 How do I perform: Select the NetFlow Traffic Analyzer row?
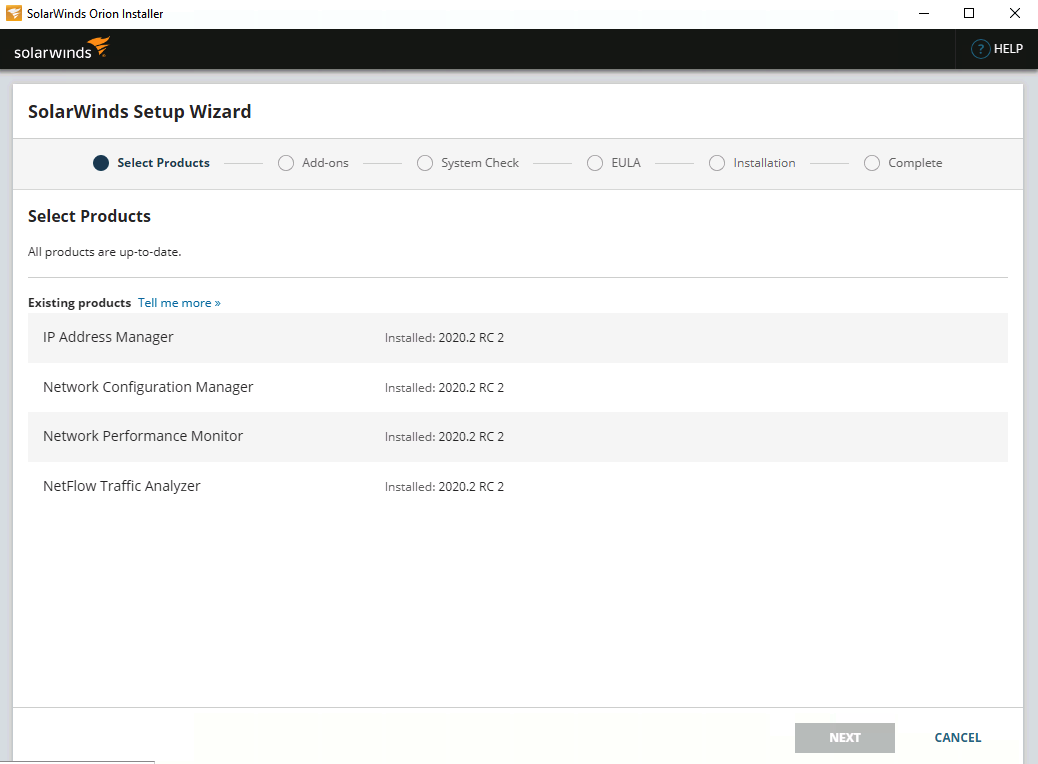pos(518,487)
